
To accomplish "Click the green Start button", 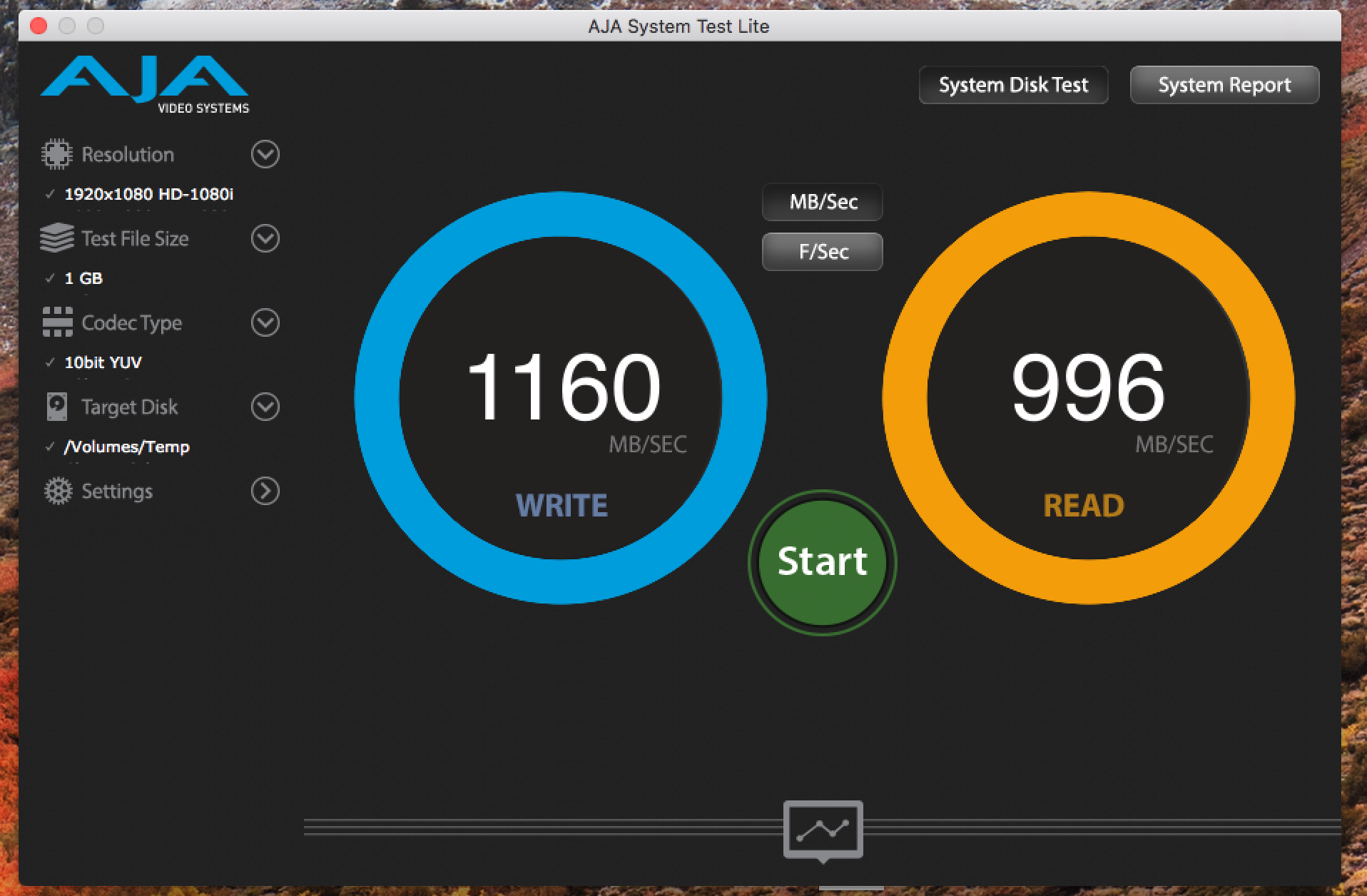I will (x=823, y=562).
